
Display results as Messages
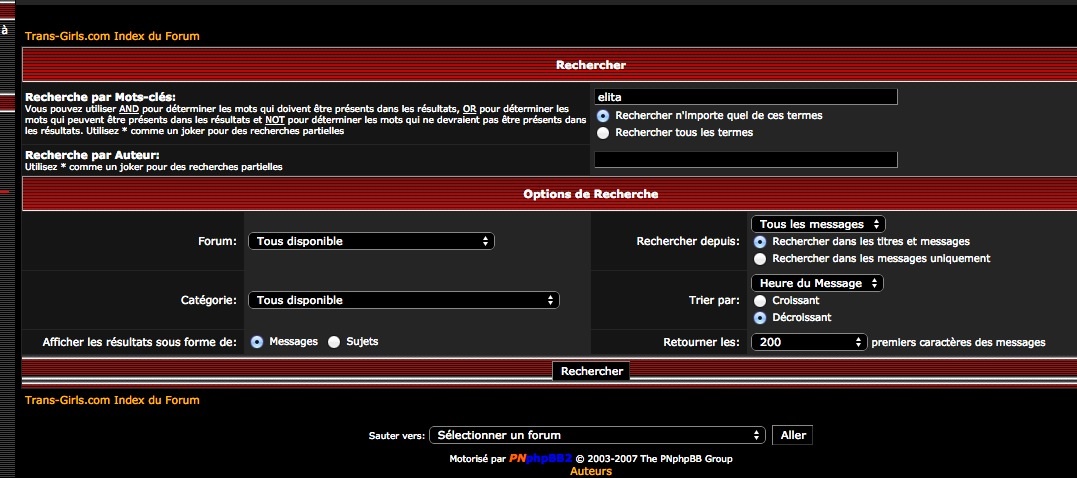click(x=257, y=342)
